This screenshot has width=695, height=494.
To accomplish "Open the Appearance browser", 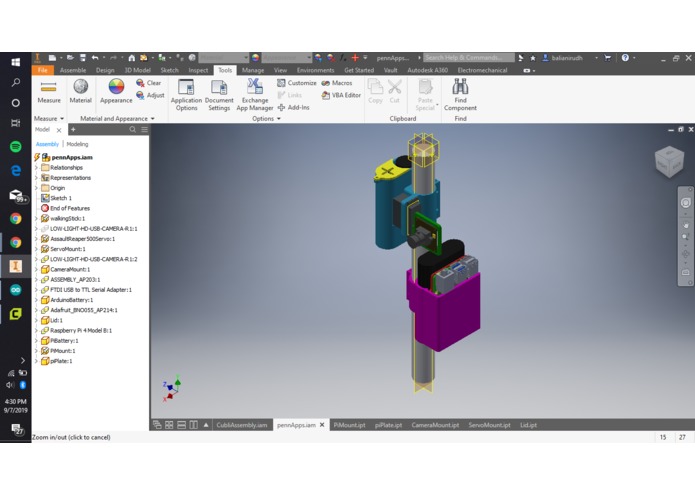I will click(116, 92).
